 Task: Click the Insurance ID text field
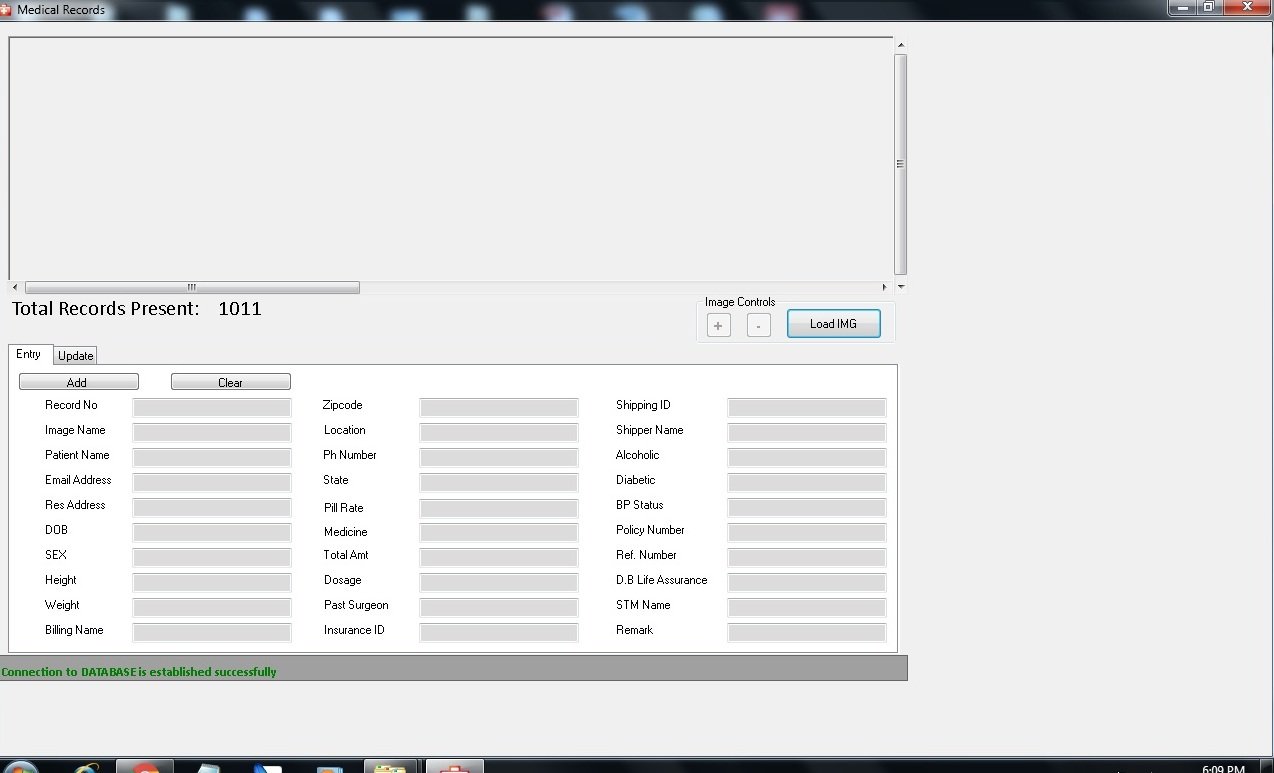[498, 632]
